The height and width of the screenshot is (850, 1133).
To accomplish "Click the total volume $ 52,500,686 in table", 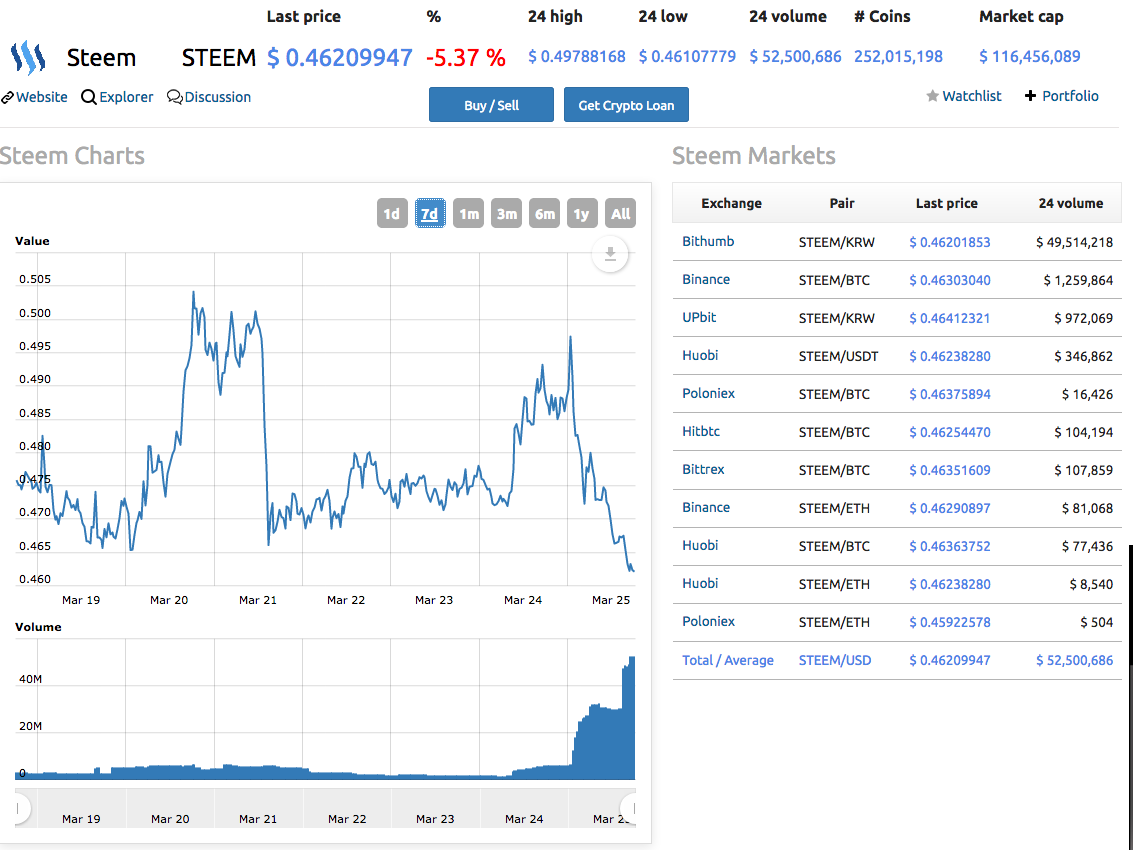I will tap(1074, 660).
